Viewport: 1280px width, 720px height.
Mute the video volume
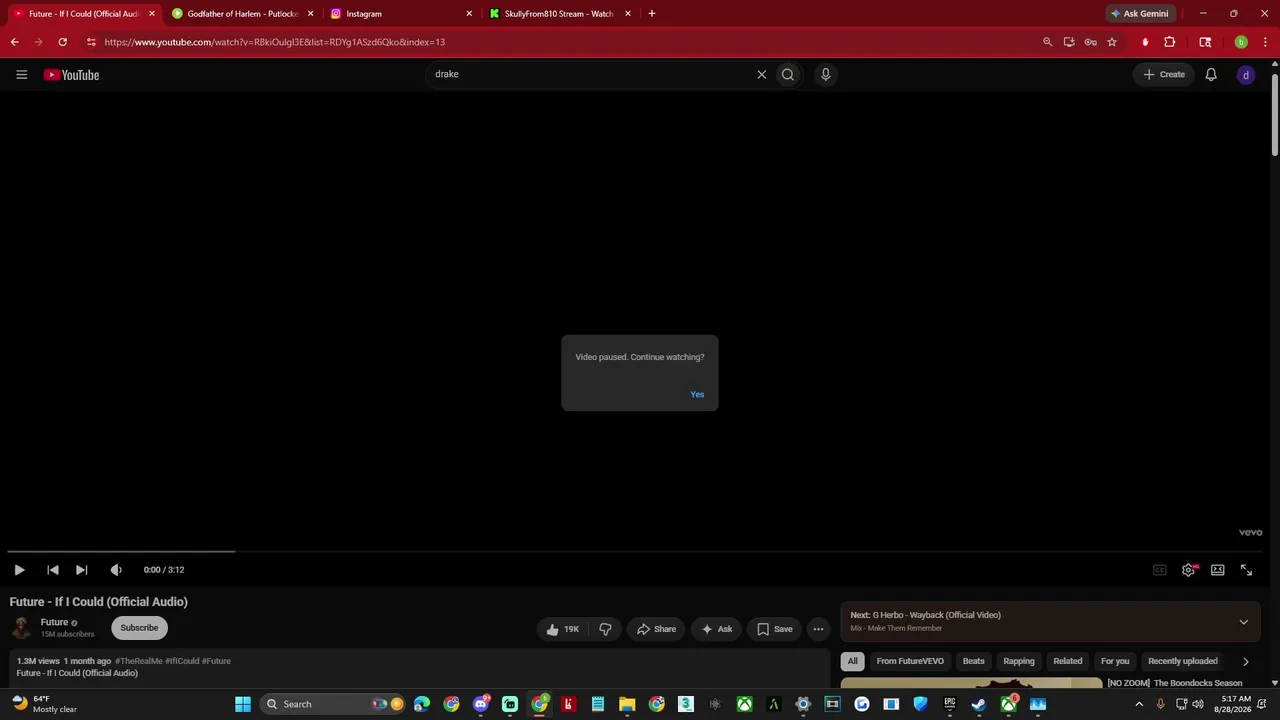(116, 570)
